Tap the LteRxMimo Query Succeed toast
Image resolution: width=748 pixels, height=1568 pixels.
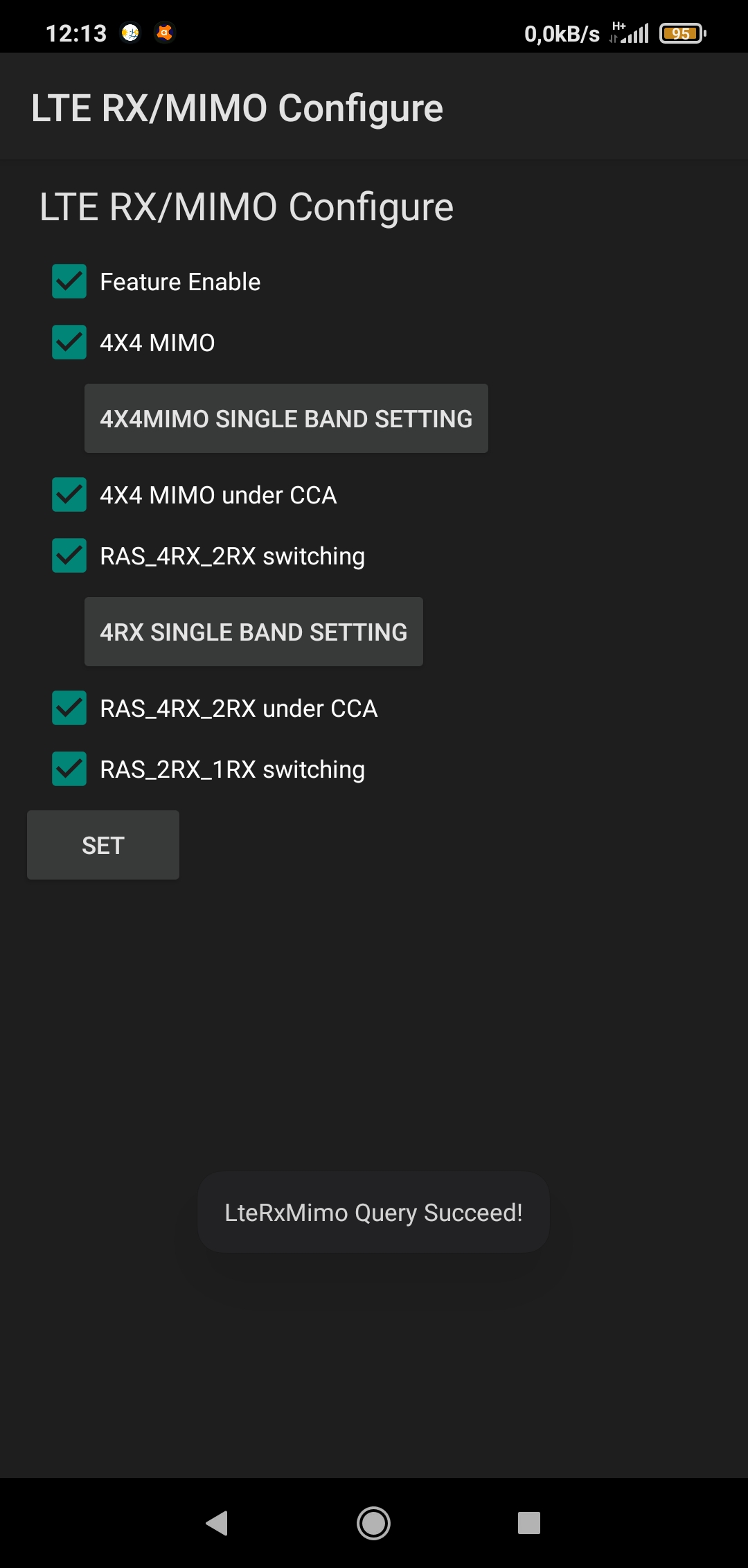coord(373,1212)
